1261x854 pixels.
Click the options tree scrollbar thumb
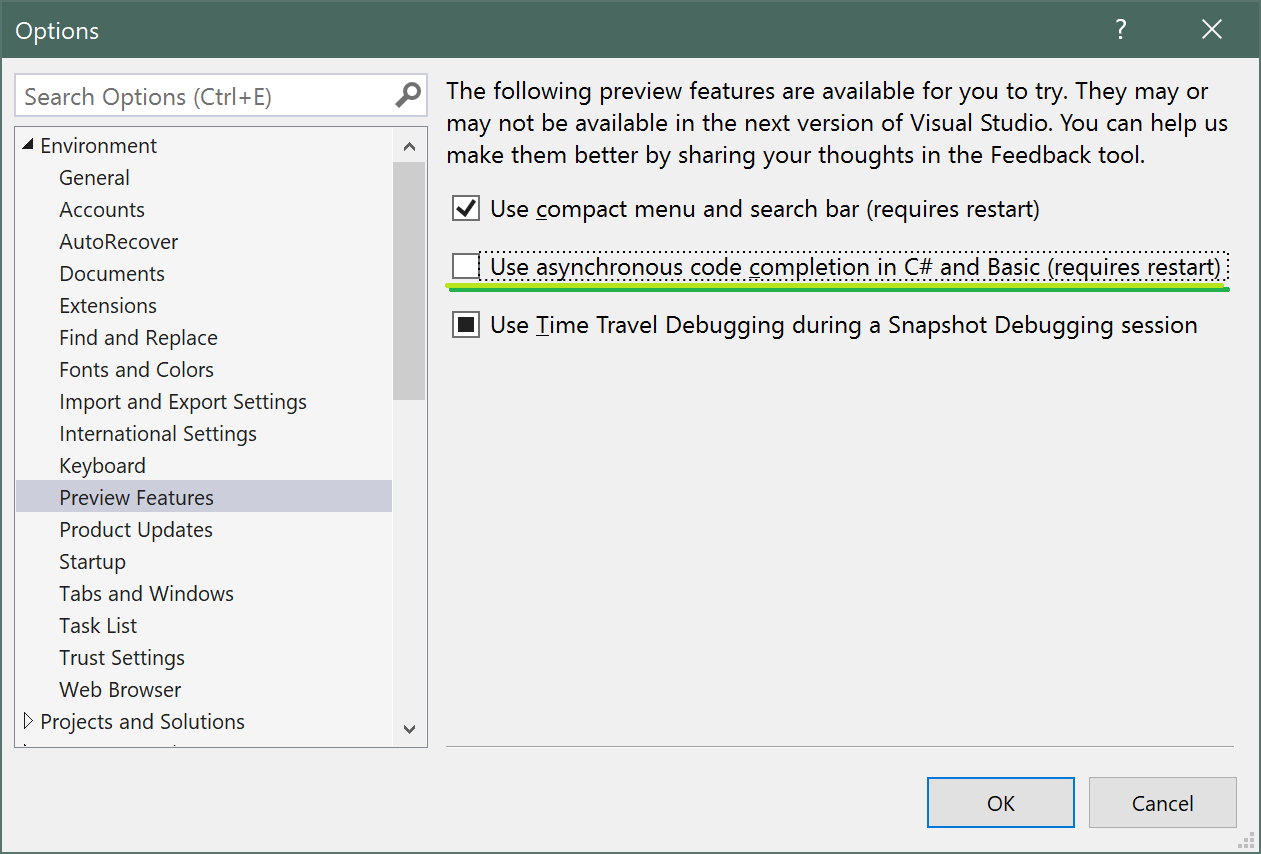[409, 281]
